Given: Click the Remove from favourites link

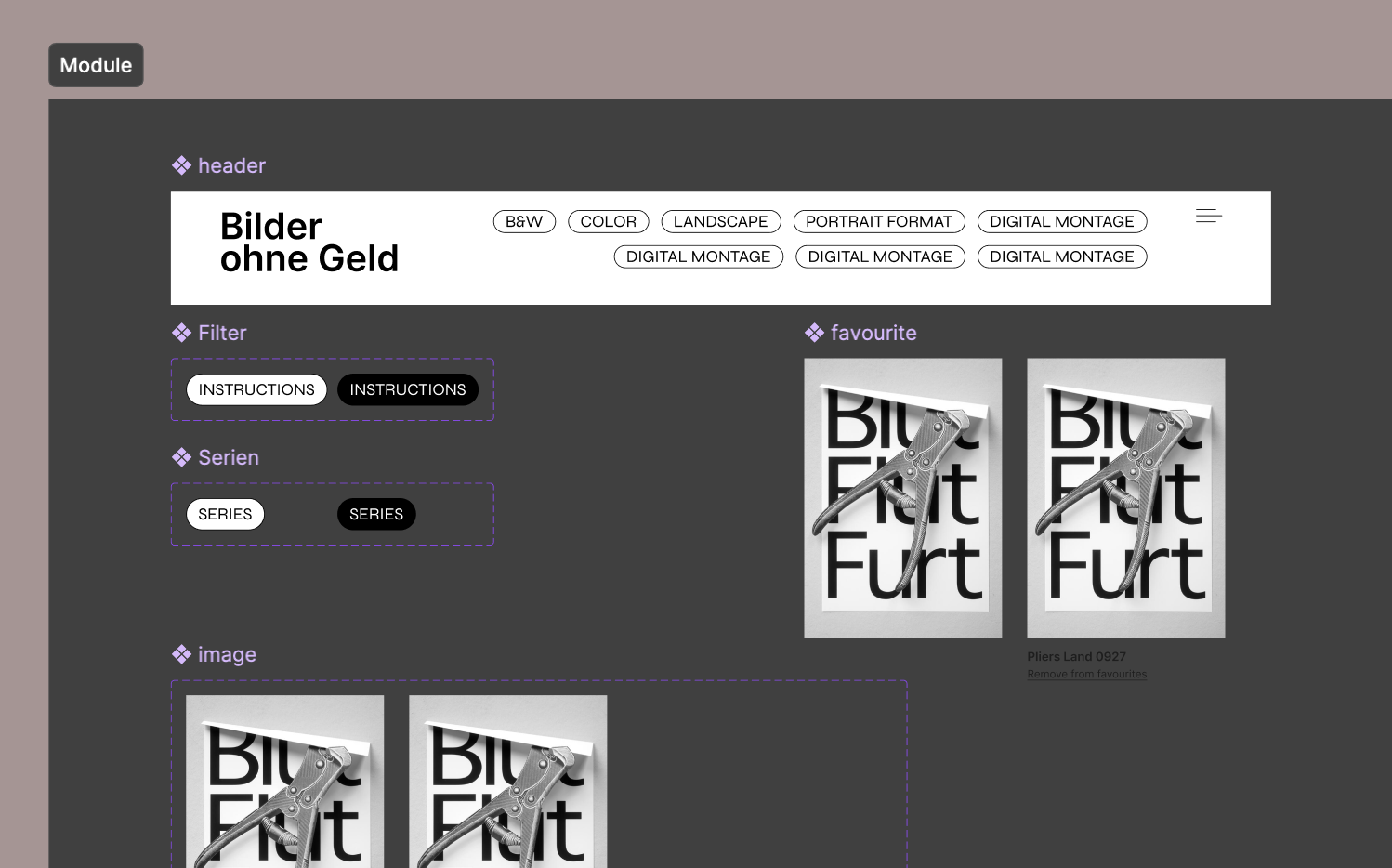Looking at the screenshot, I should [x=1087, y=674].
